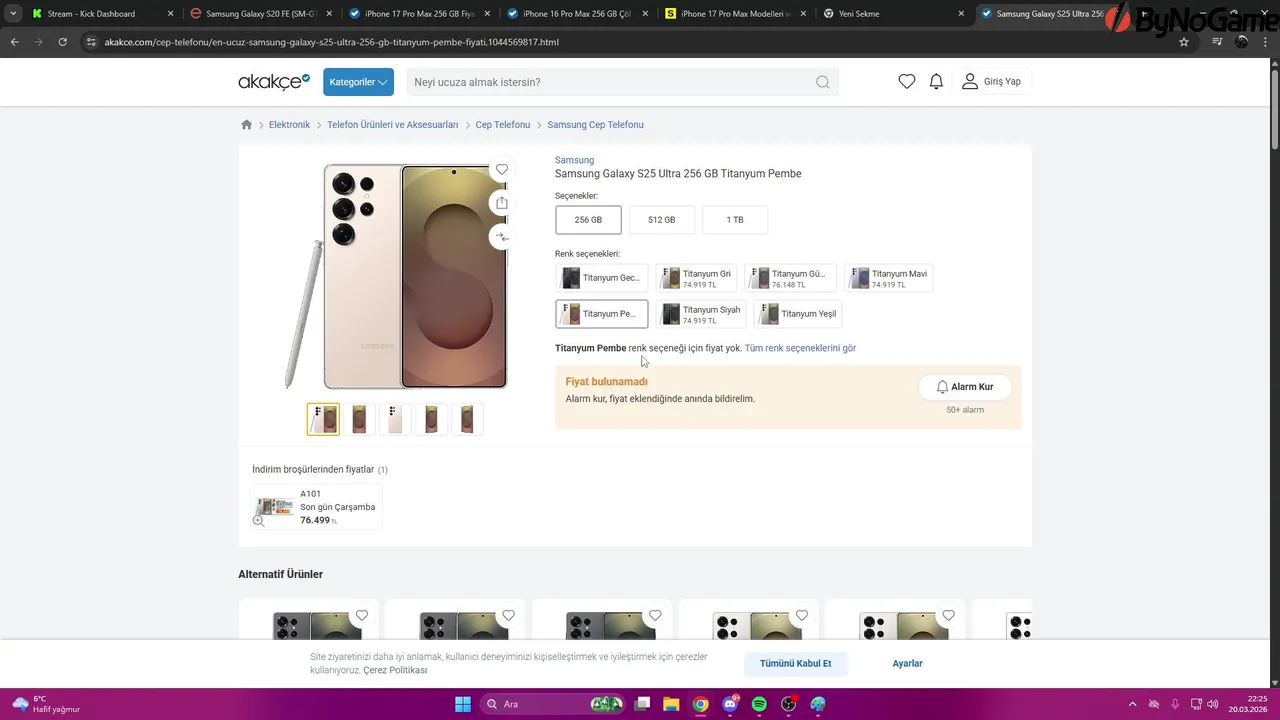Select the 256 GB storage option
Screen dimensions: 1280x720
[x=588, y=220]
